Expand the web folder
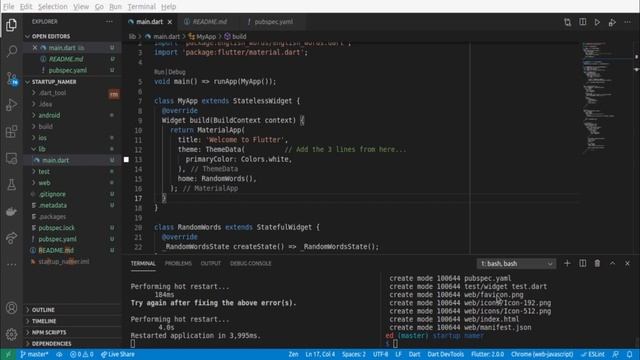The height and width of the screenshot is (360, 640). [x=44, y=183]
